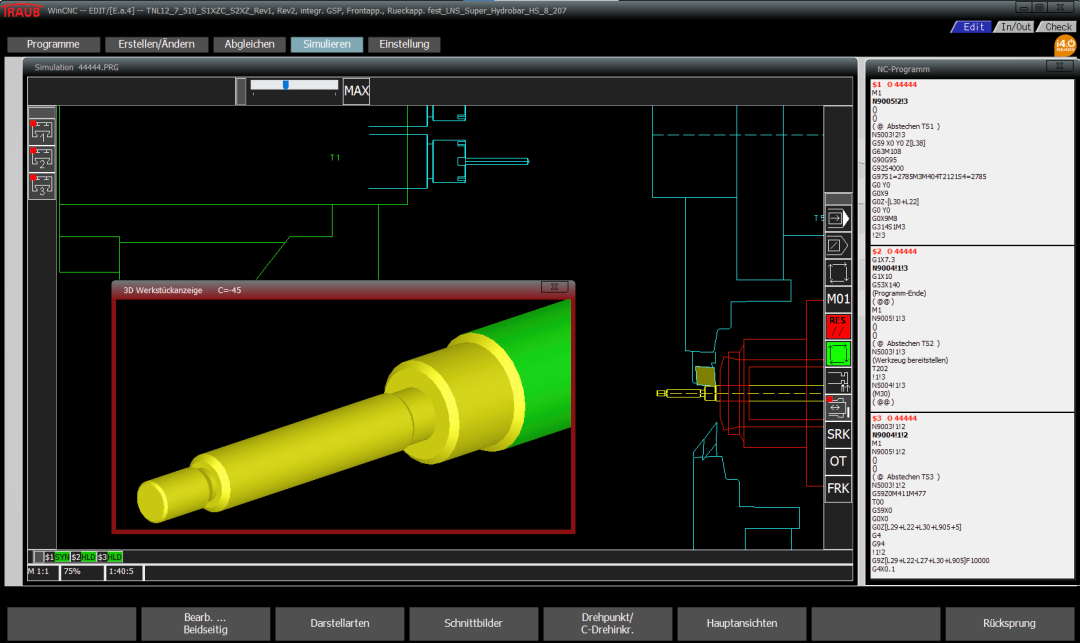
Task: Select subsystem 2 turret icon
Action: click(x=42, y=158)
